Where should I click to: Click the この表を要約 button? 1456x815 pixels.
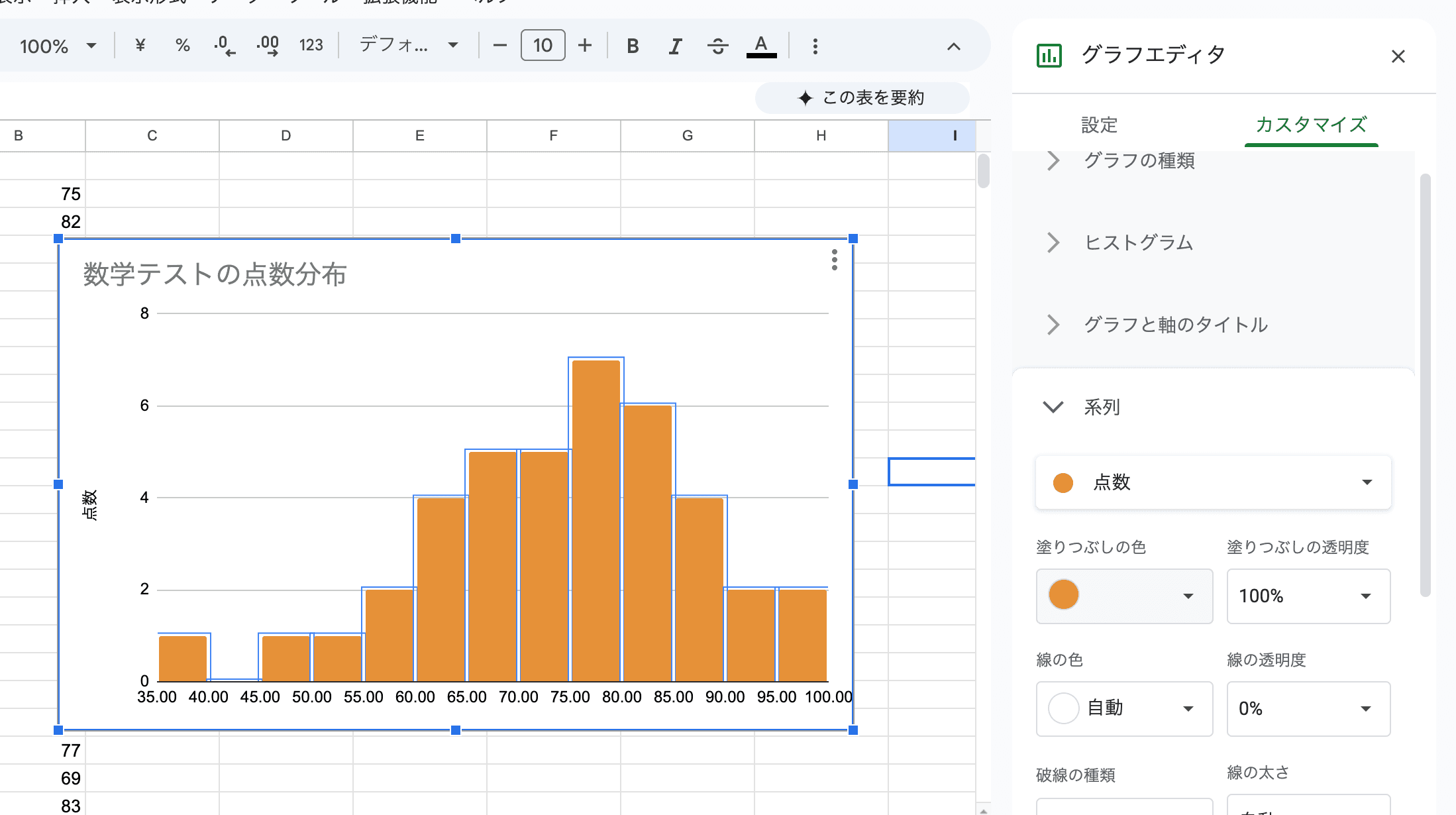(x=862, y=98)
